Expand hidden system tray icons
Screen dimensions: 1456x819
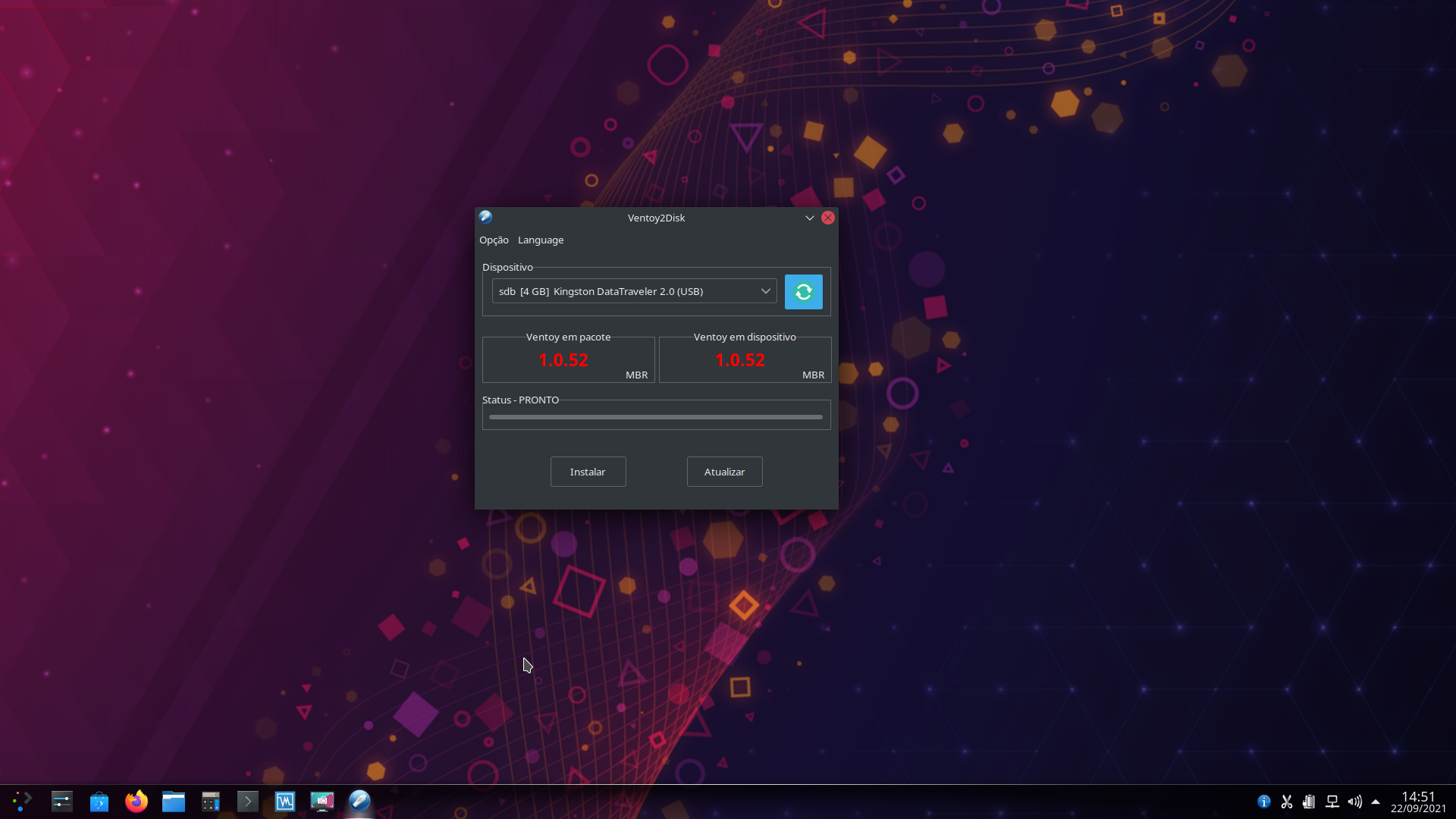pyautogui.click(x=1376, y=802)
